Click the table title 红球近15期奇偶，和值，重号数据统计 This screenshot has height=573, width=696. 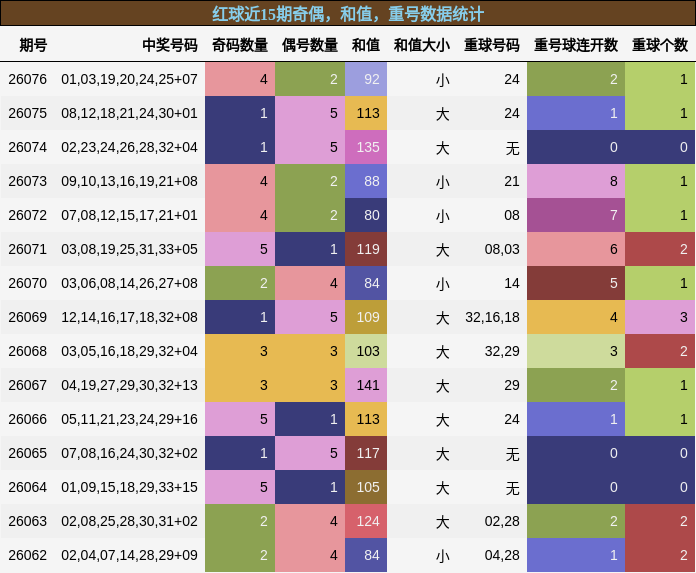coord(348,14)
